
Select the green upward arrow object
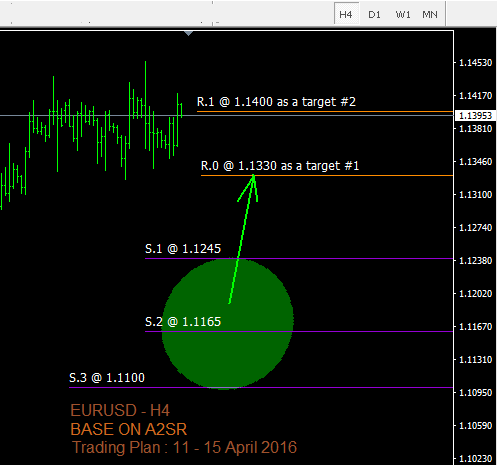coord(244,239)
